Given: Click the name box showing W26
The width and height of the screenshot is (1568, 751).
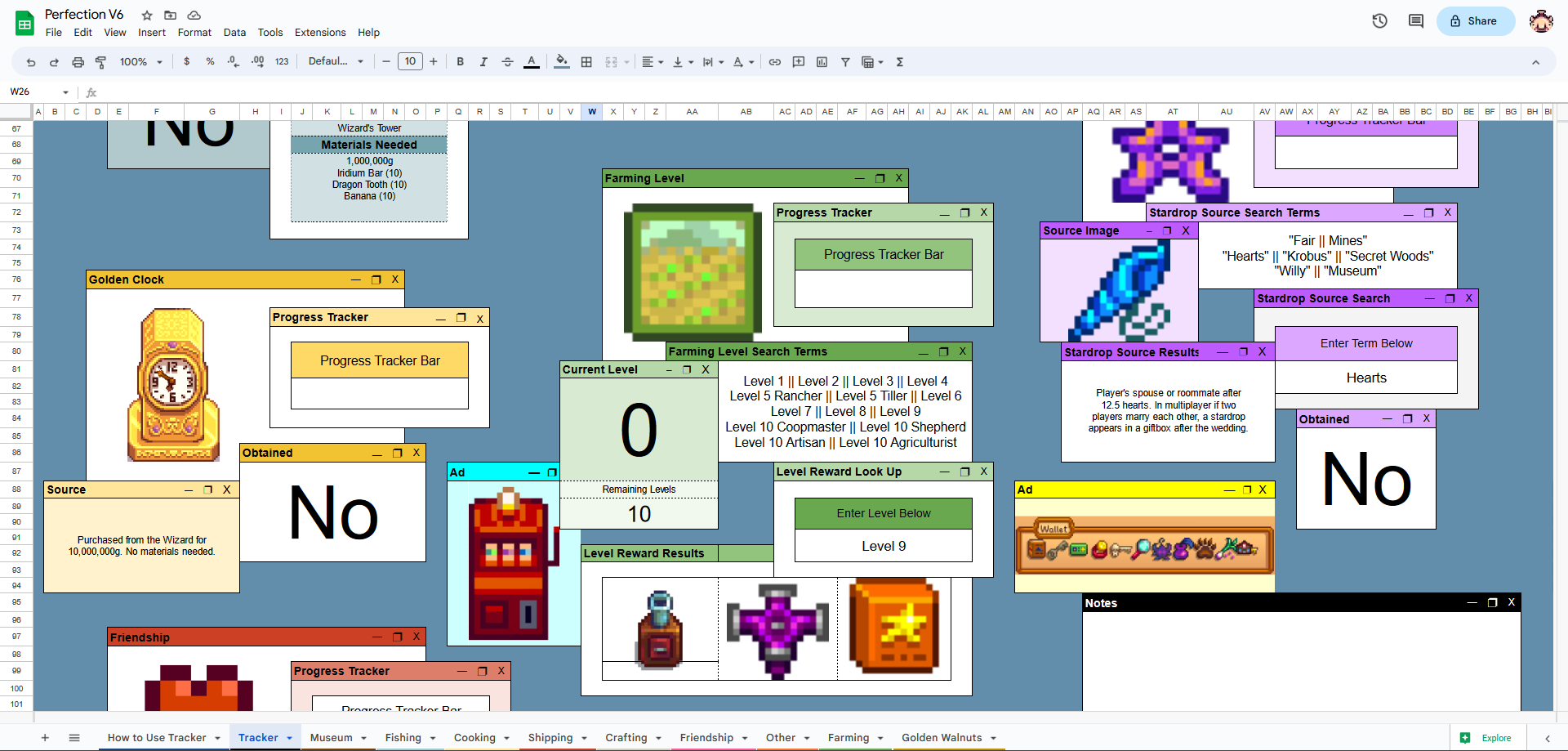Looking at the screenshot, I should (33, 92).
